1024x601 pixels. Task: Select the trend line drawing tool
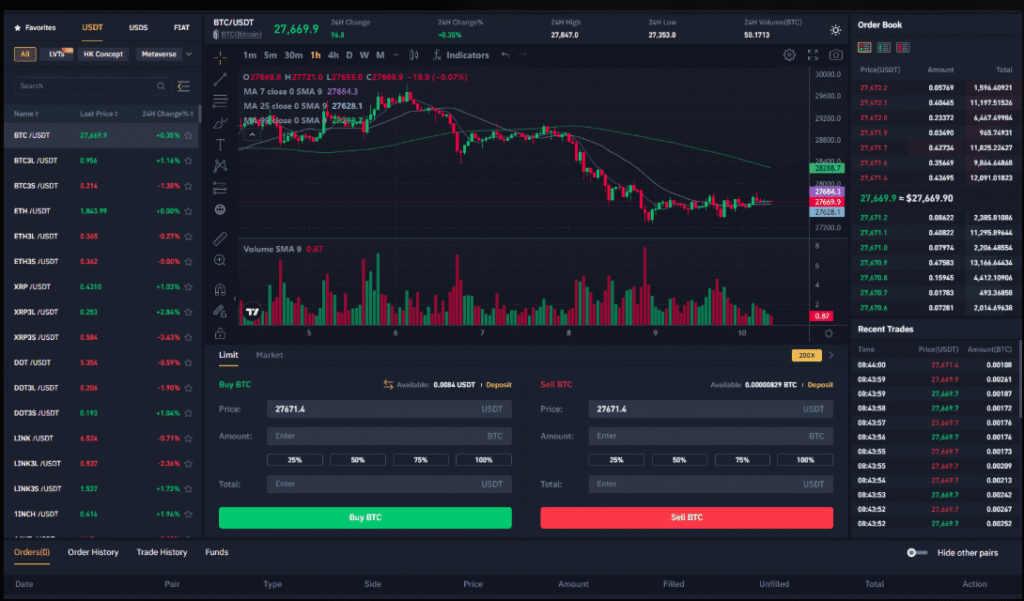click(218, 81)
